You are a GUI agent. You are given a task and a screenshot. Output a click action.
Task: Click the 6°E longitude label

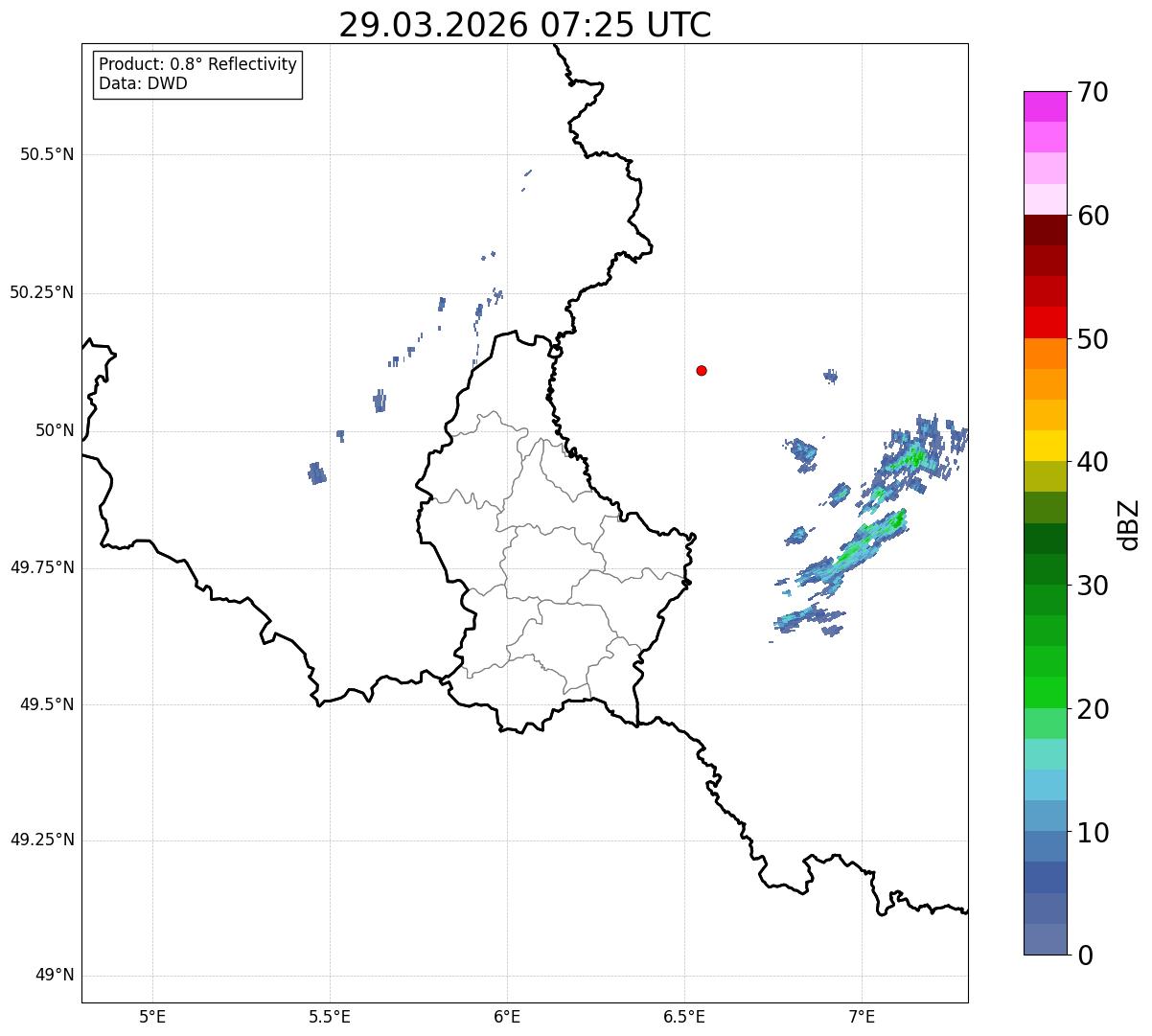507,1016
